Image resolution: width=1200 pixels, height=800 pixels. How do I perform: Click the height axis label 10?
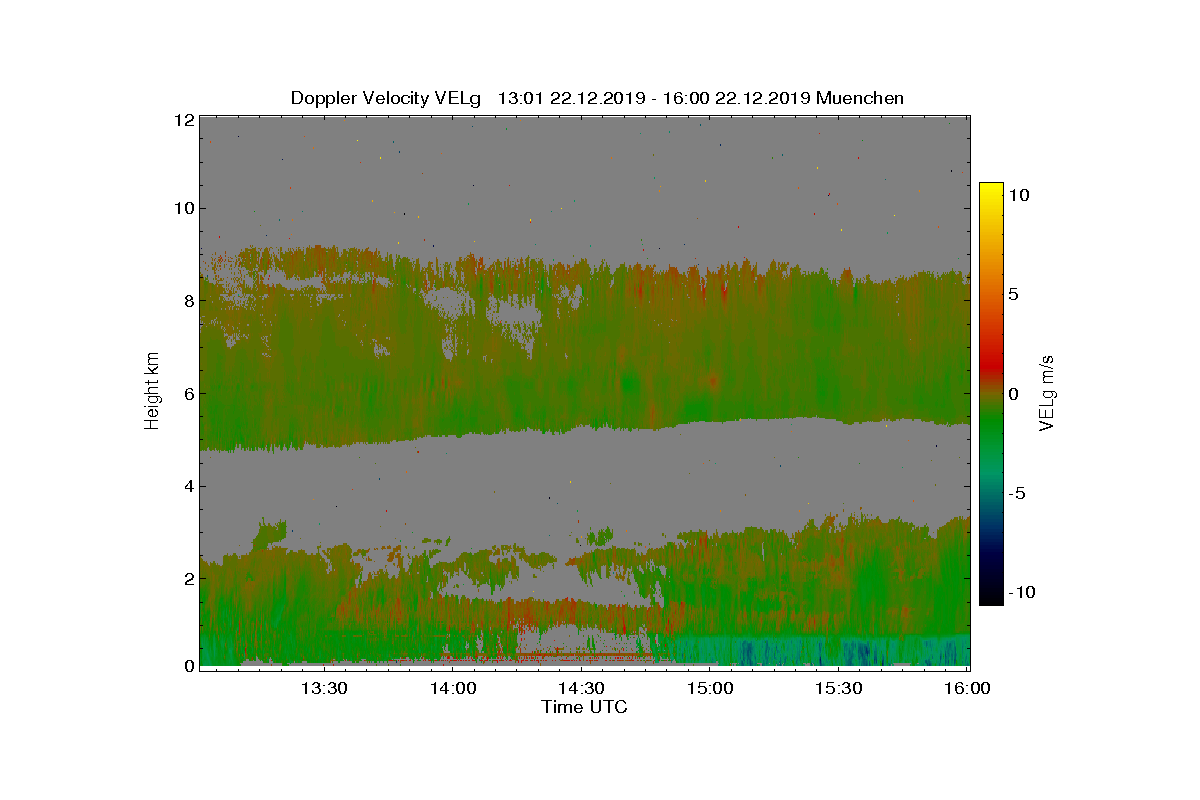(183, 209)
